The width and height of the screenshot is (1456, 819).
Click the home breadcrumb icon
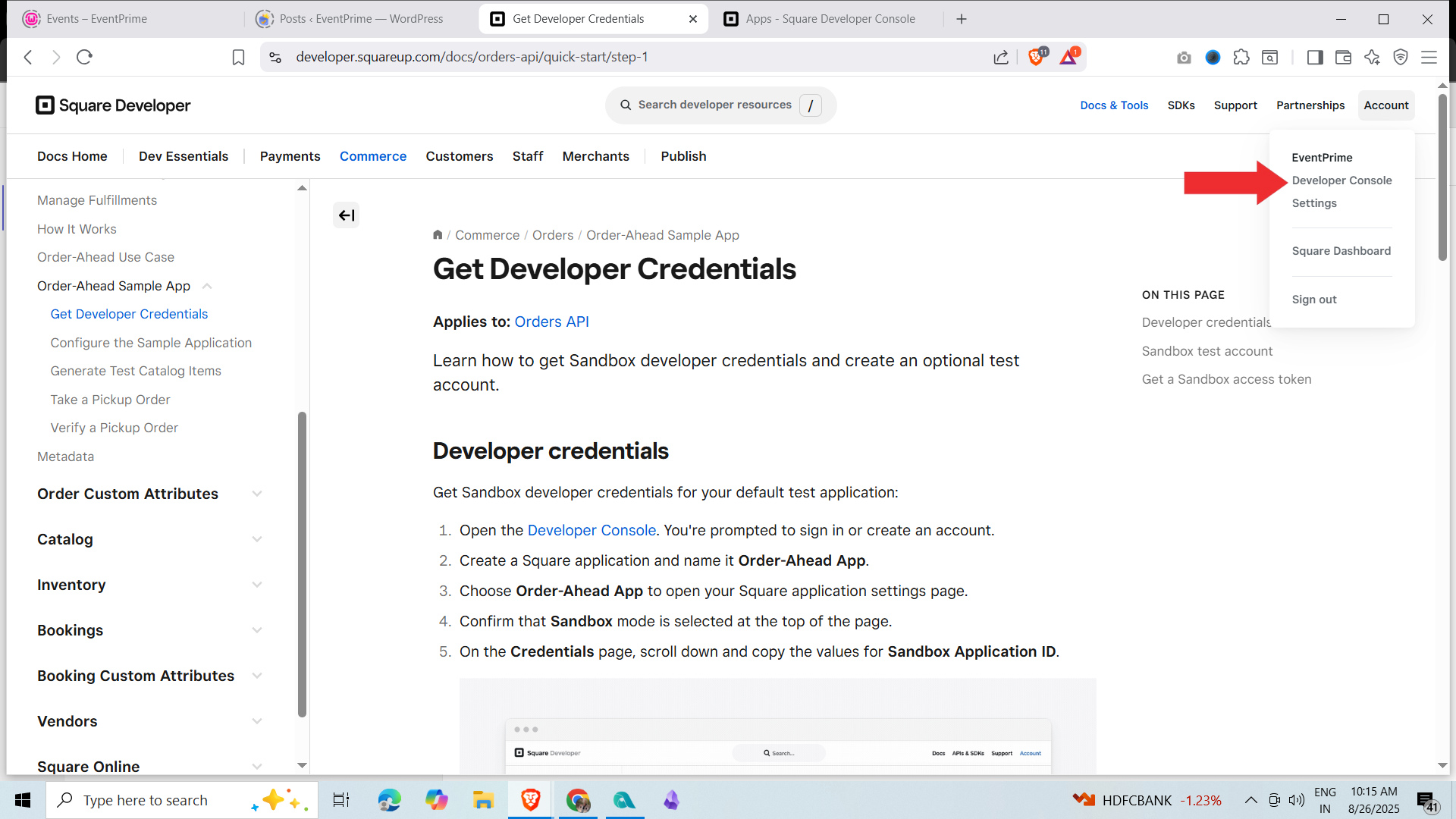click(438, 235)
